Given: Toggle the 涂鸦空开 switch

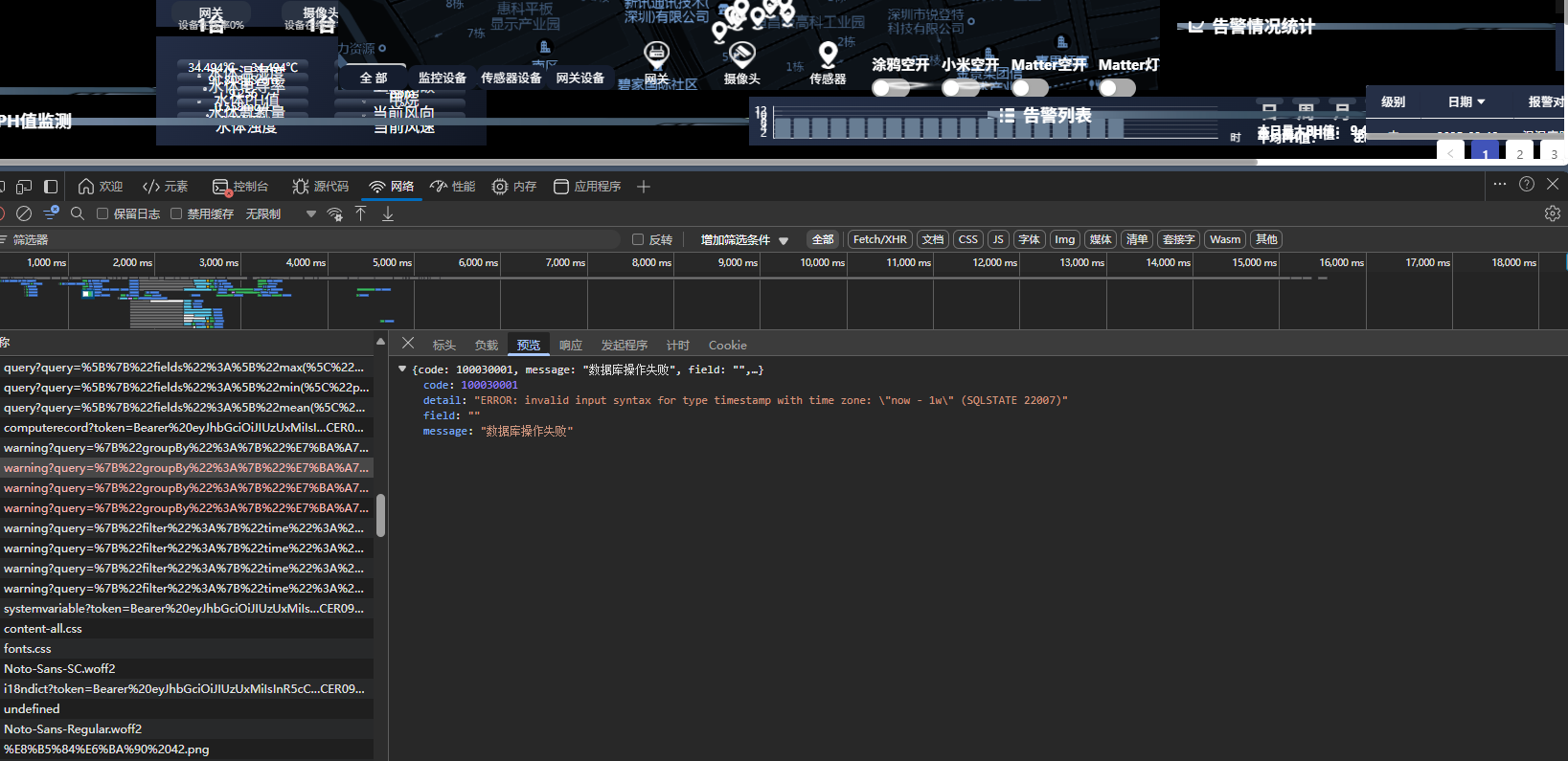Looking at the screenshot, I should (x=891, y=88).
